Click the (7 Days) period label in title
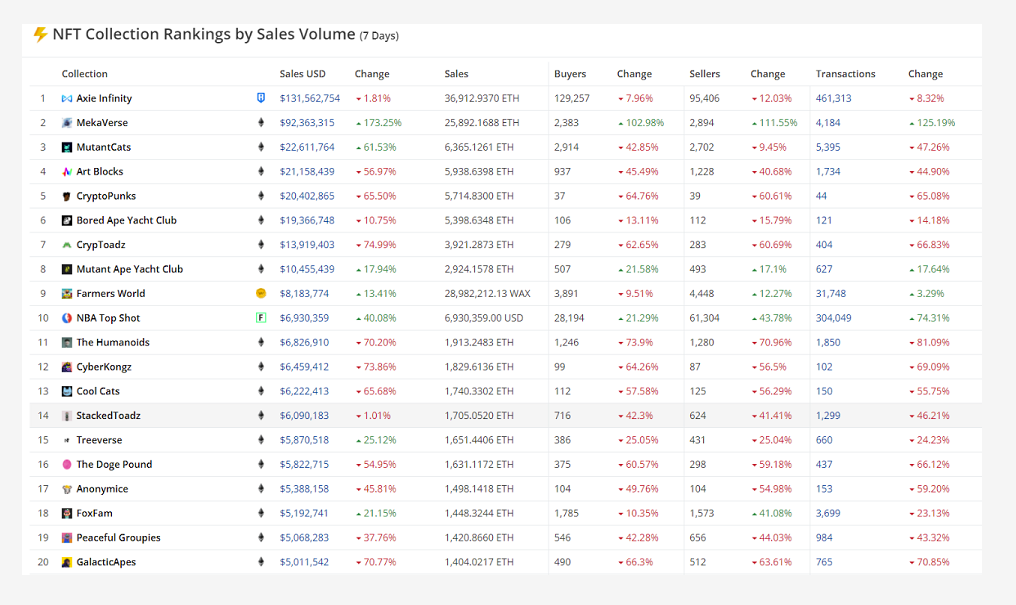The image size is (1016, 605). click(380, 36)
